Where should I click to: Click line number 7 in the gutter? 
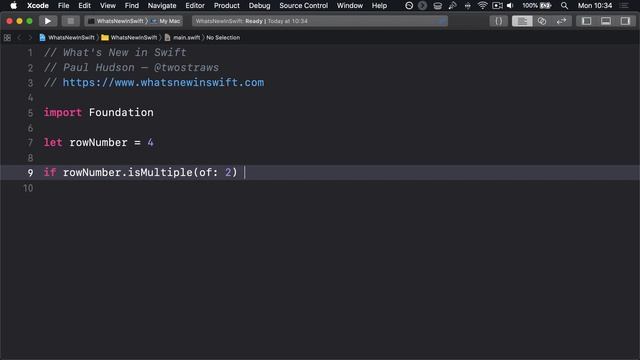click(x=30, y=142)
